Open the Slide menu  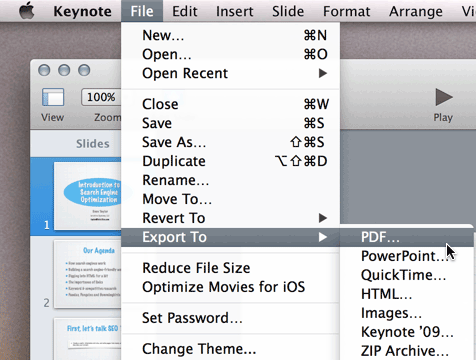pos(288,11)
